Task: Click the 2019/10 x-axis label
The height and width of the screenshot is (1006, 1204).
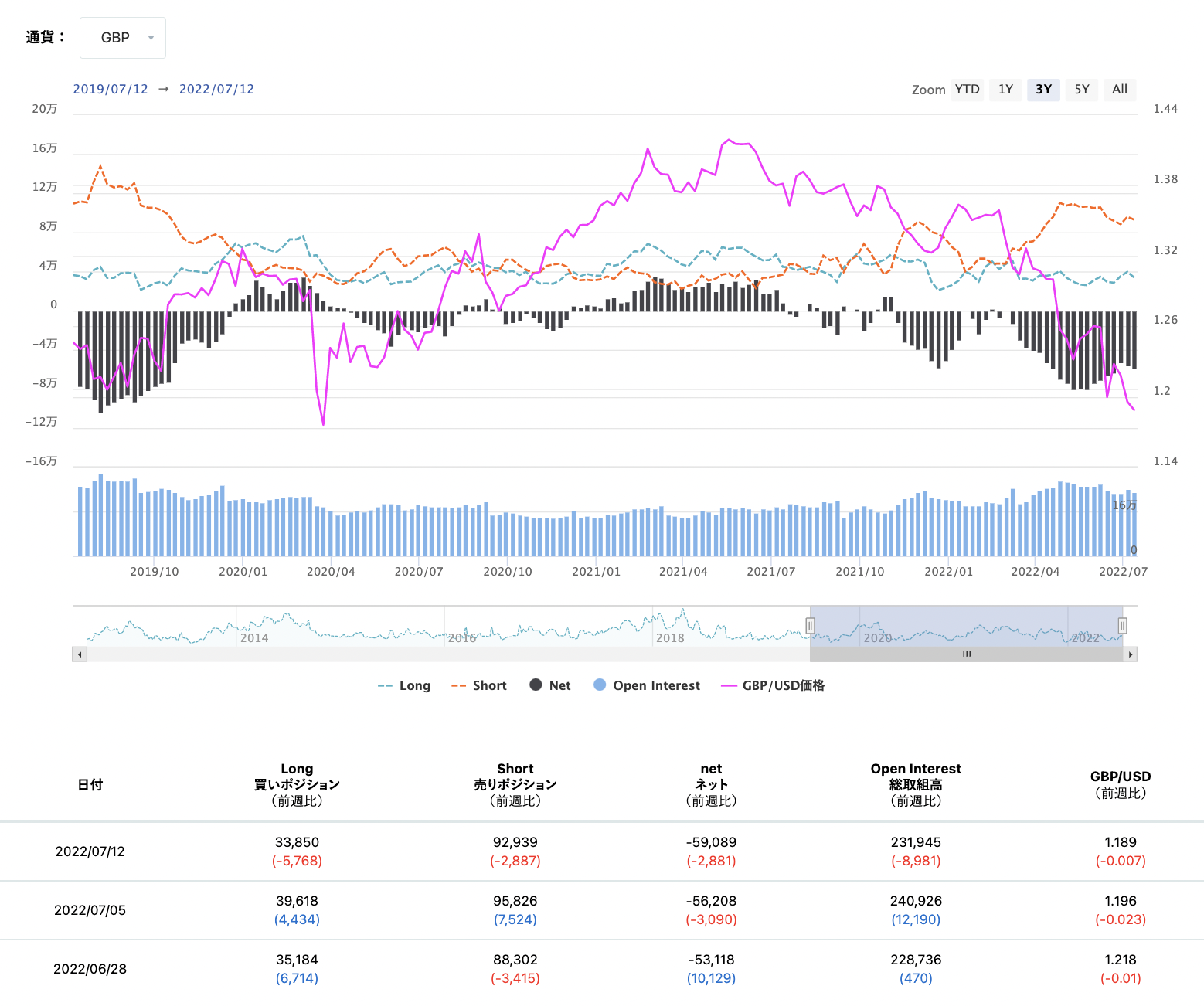Action: coord(154,572)
